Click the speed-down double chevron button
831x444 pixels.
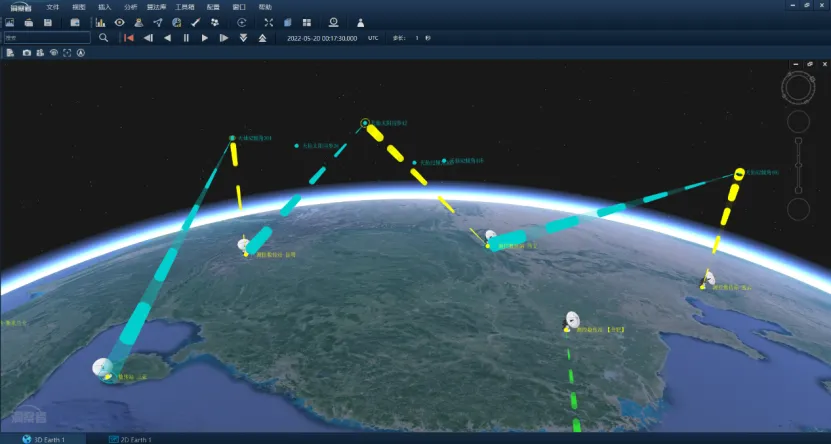tap(243, 38)
